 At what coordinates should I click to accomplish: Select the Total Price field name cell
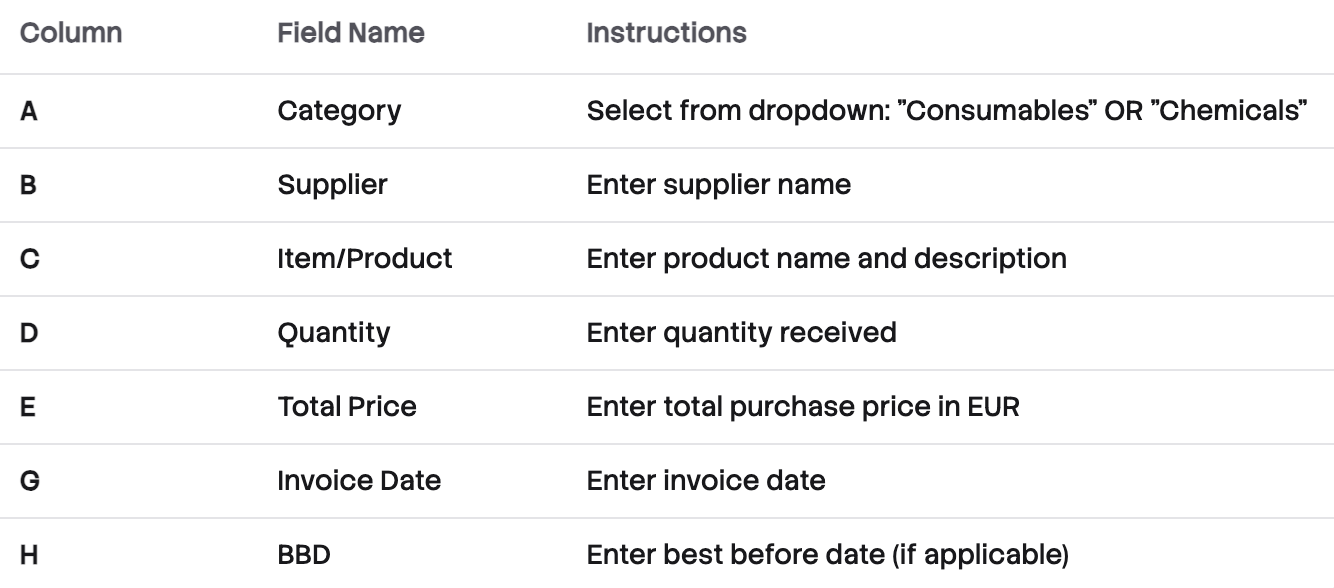[347, 406]
